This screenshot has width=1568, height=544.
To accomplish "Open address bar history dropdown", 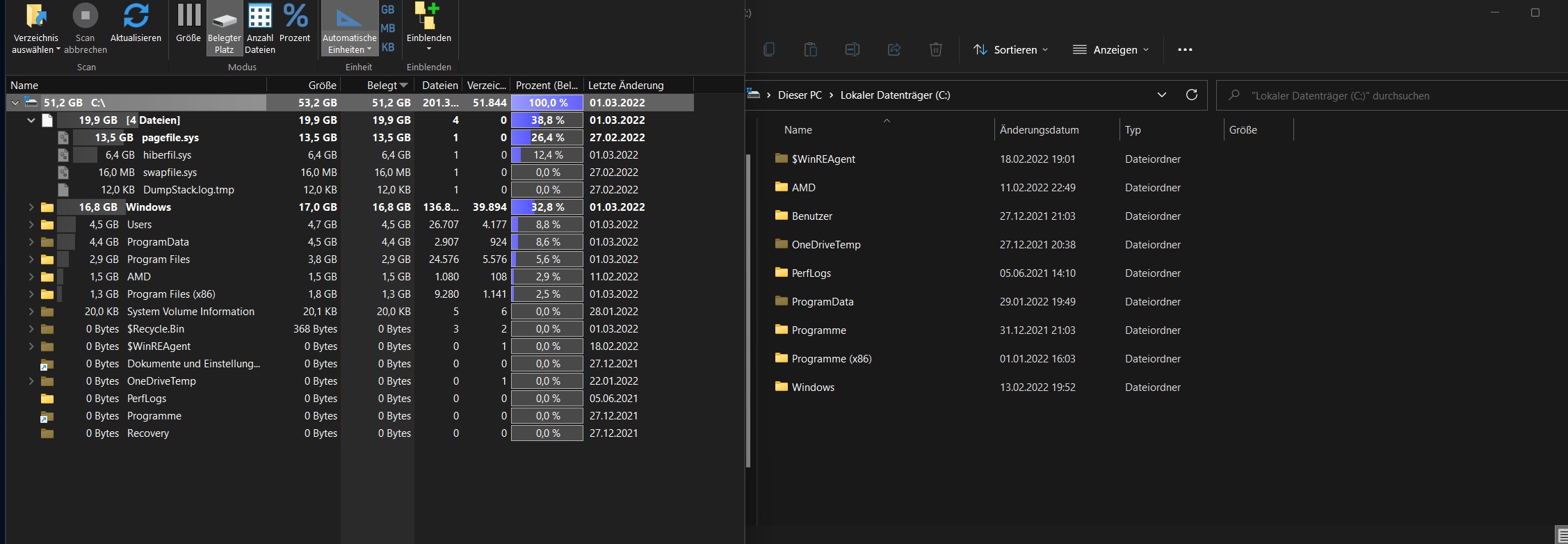I will 1161,95.
